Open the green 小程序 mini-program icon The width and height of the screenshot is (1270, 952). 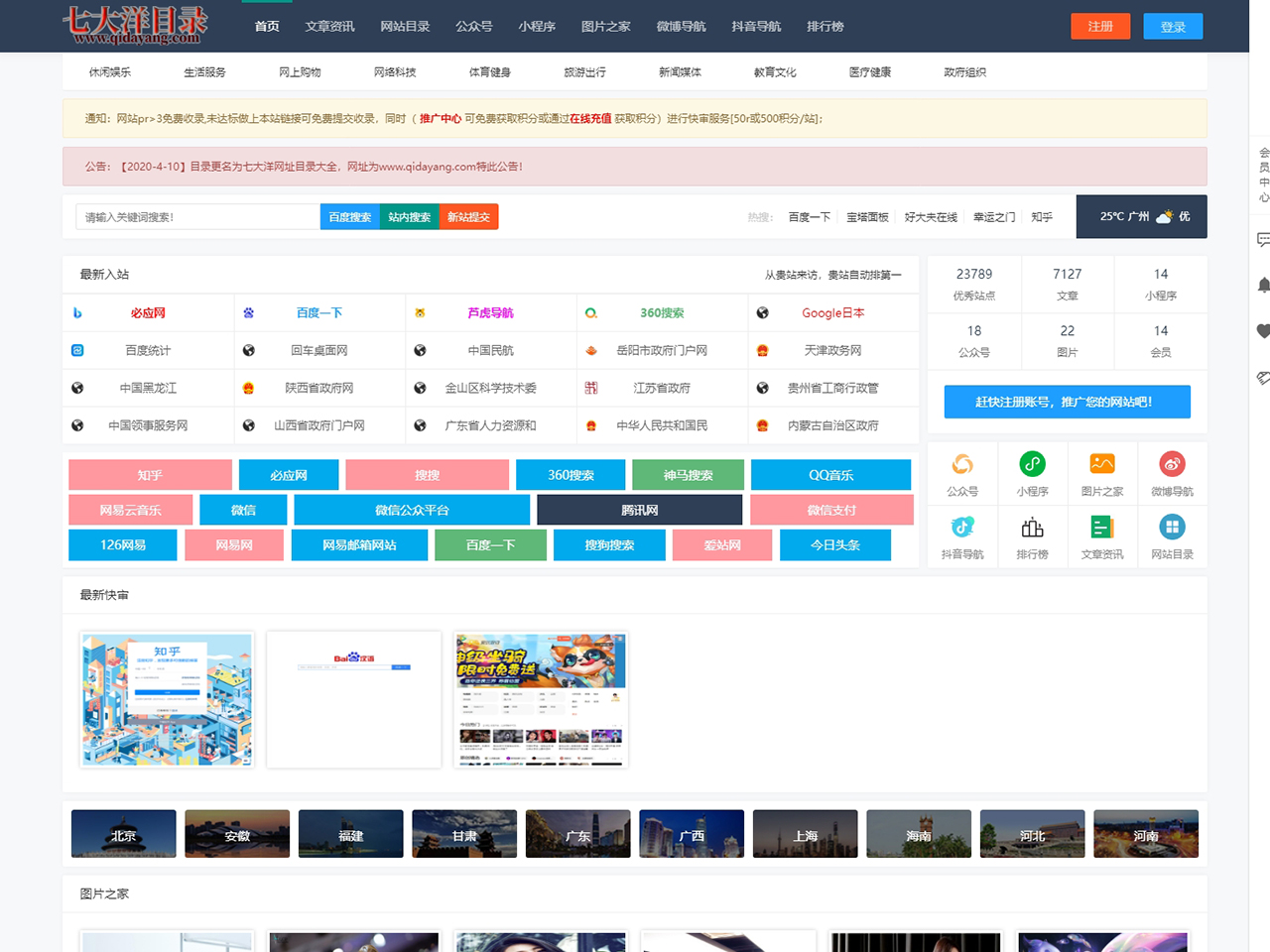(1032, 464)
